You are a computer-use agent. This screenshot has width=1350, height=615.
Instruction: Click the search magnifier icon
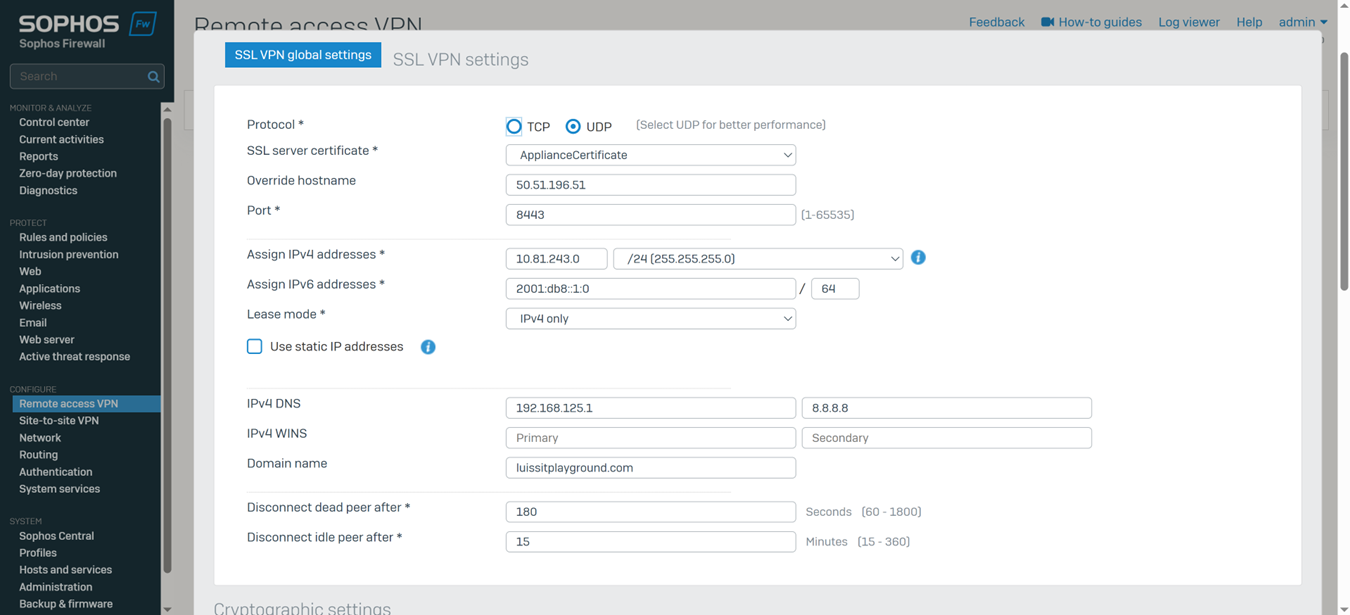point(153,77)
